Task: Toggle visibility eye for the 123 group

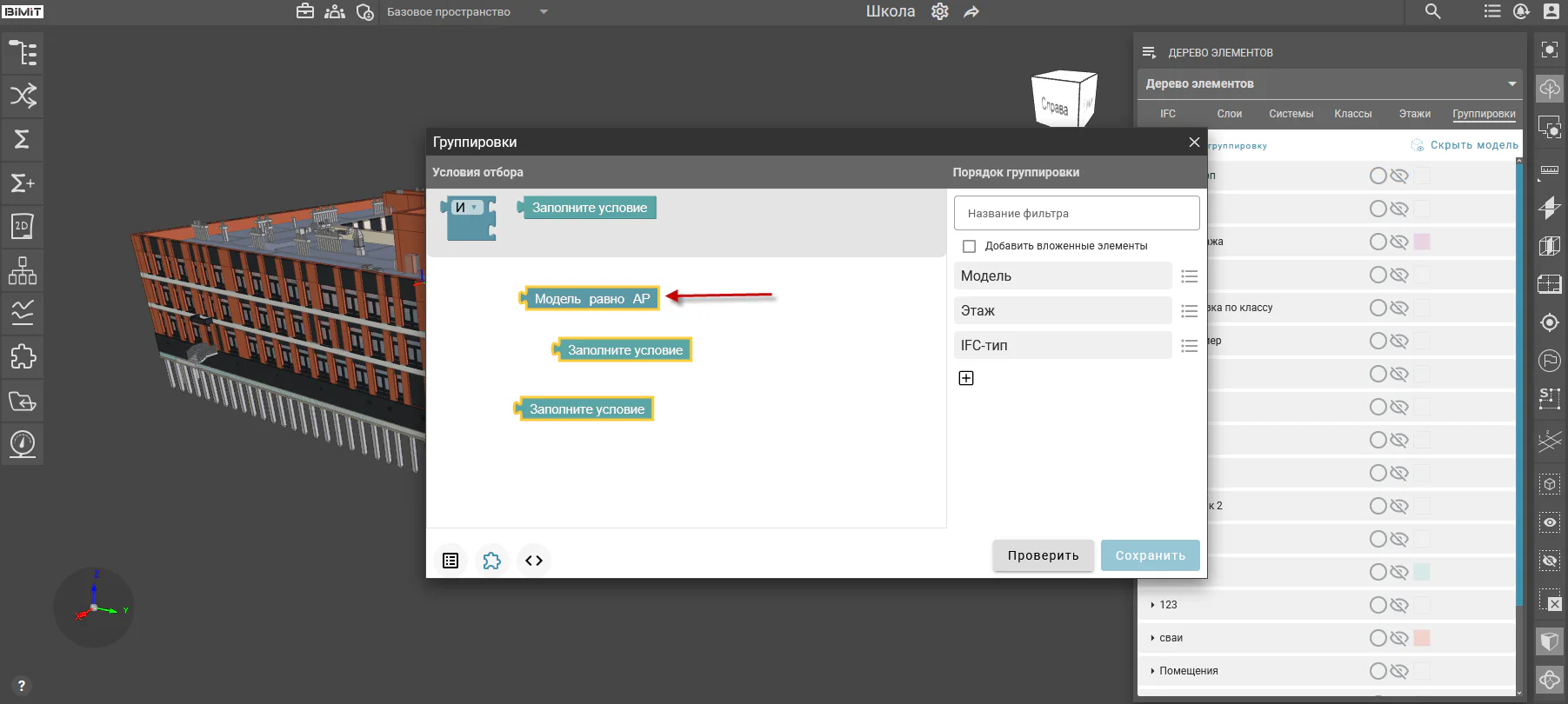Action: click(1399, 605)
